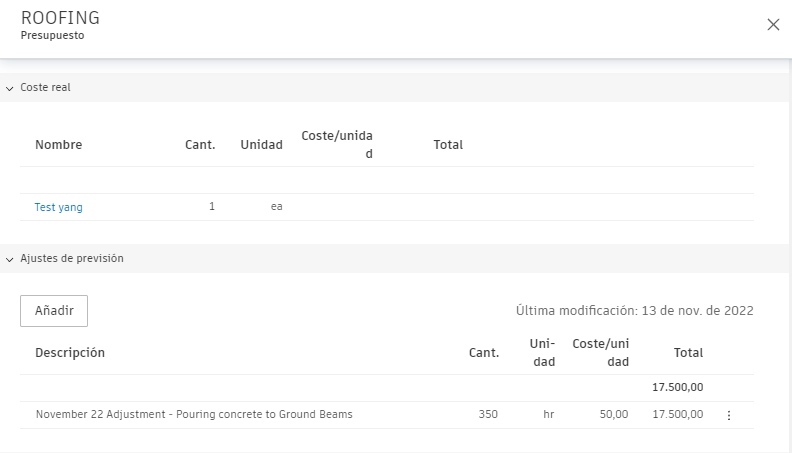792x453 pixels.
Task: Click the Descripción column header
Action: (x=70, y=353)
